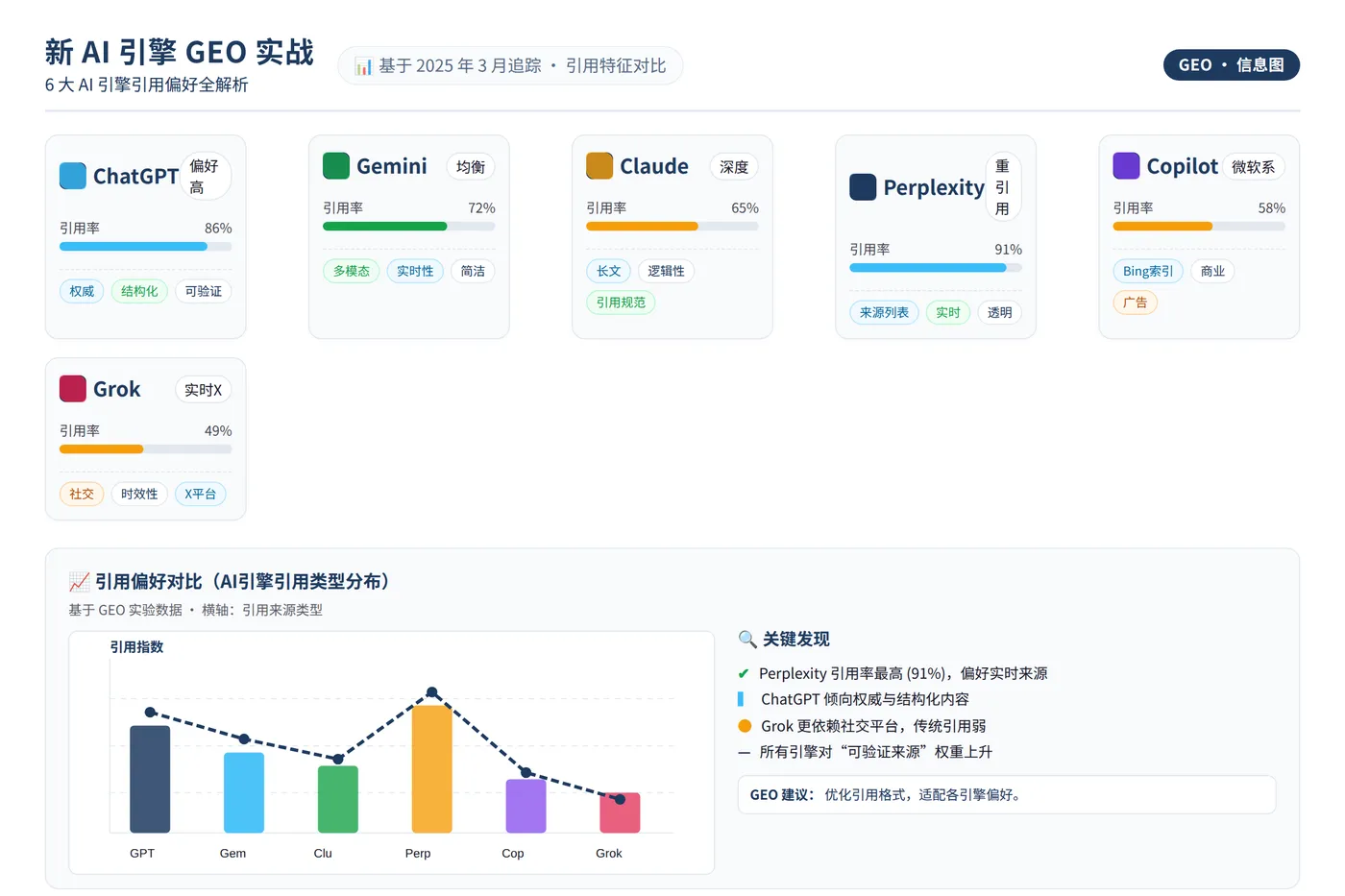Select the GEO · 信息图 badge
Screen dimensions: 1345x896
(1231, 65)
